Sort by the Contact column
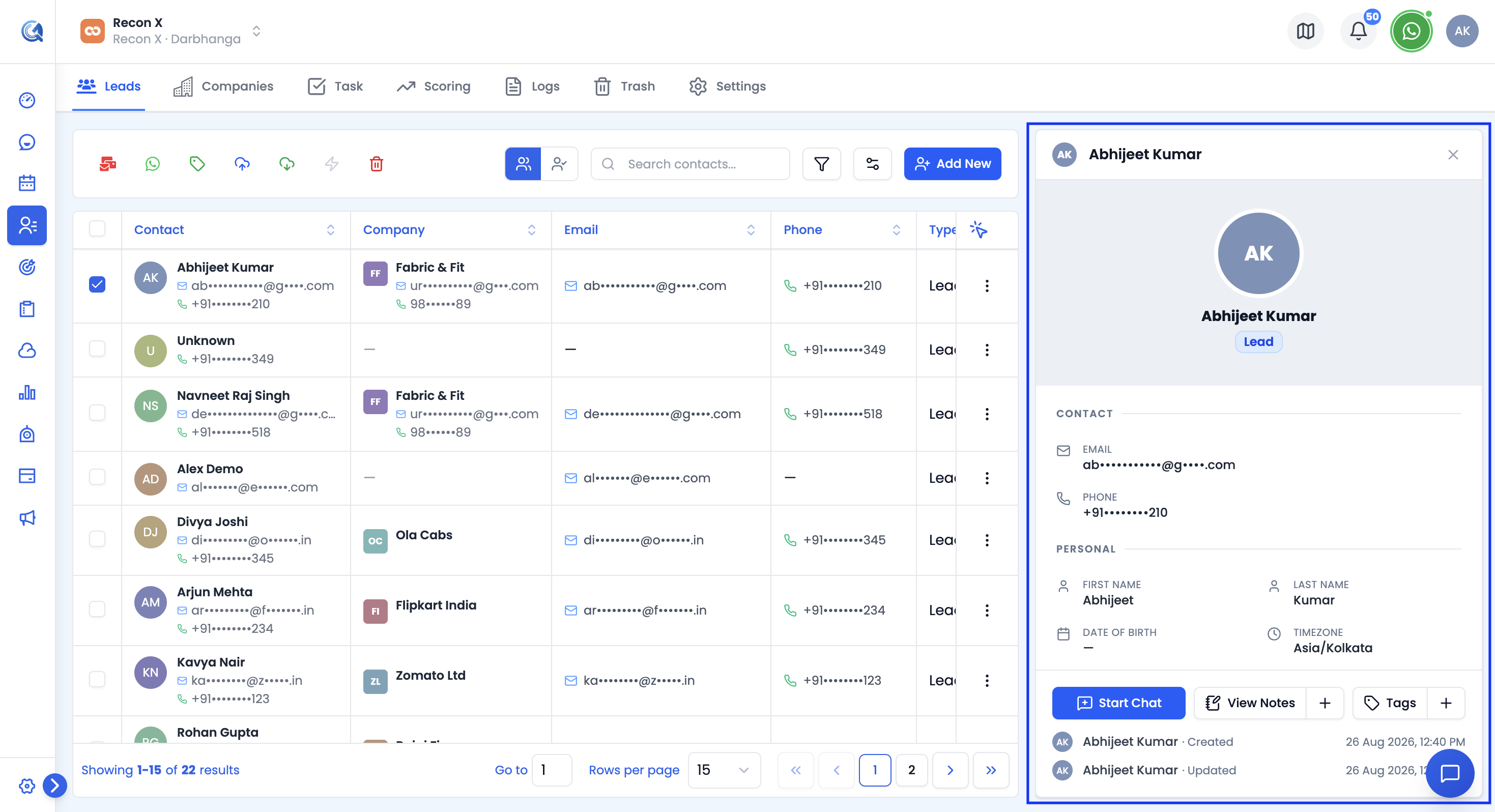This screenshot has height=812, width=1495. coord(330,230)
